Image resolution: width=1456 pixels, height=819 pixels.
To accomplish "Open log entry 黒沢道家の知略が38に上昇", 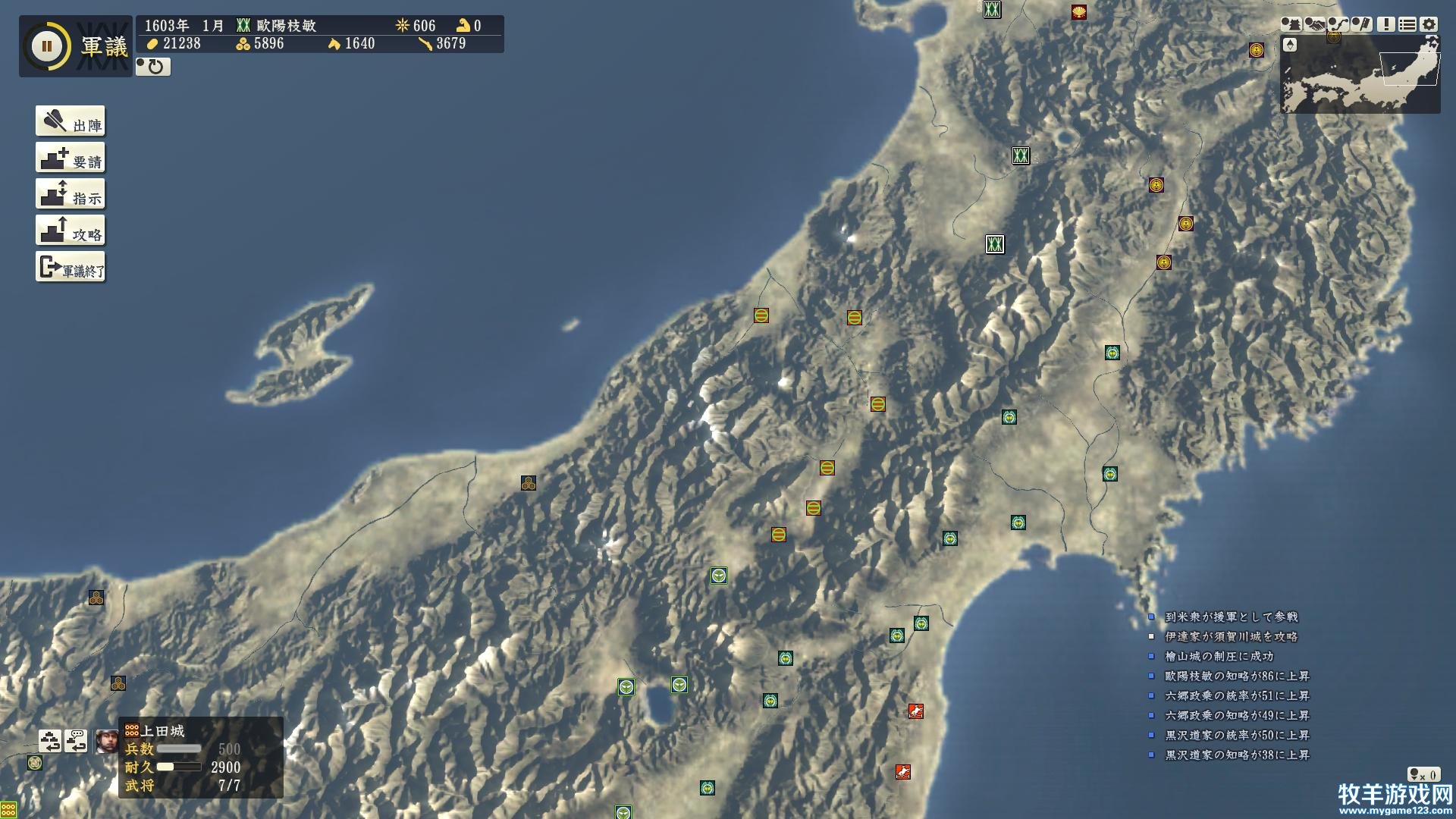I will pyautogui.click(x=1238, y=755).
